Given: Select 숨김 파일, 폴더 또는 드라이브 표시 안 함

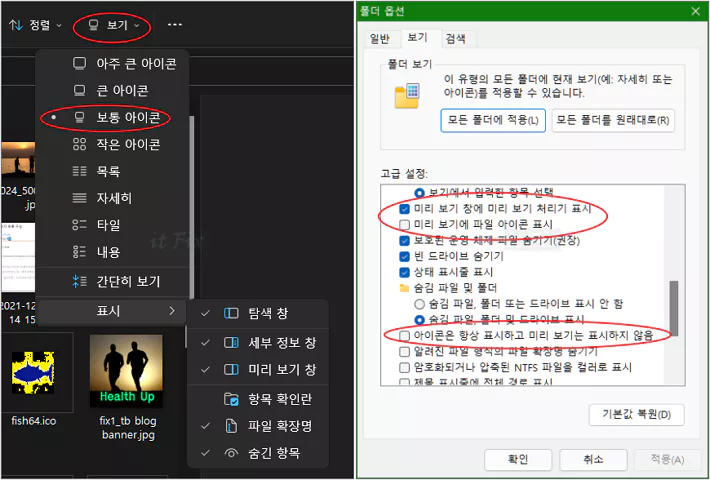Looking at the screenshot, I should (420, 304).
